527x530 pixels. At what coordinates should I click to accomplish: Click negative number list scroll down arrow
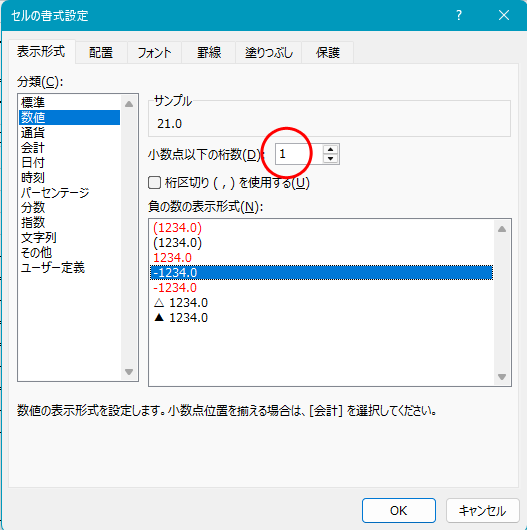(x=502, y=377)
